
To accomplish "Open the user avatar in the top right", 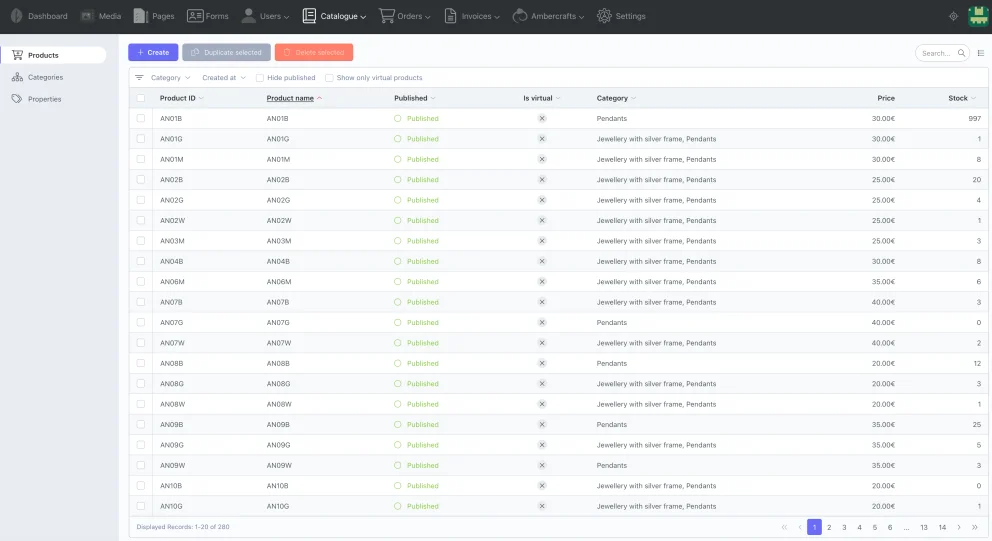I will pos(978,16).
